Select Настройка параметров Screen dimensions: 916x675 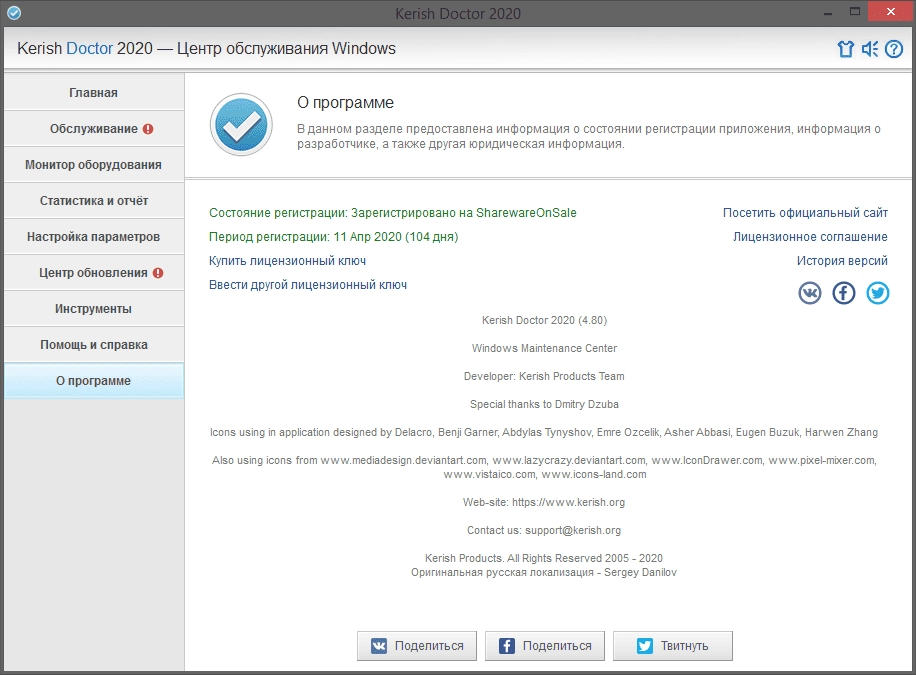click(x=94, y=237)
